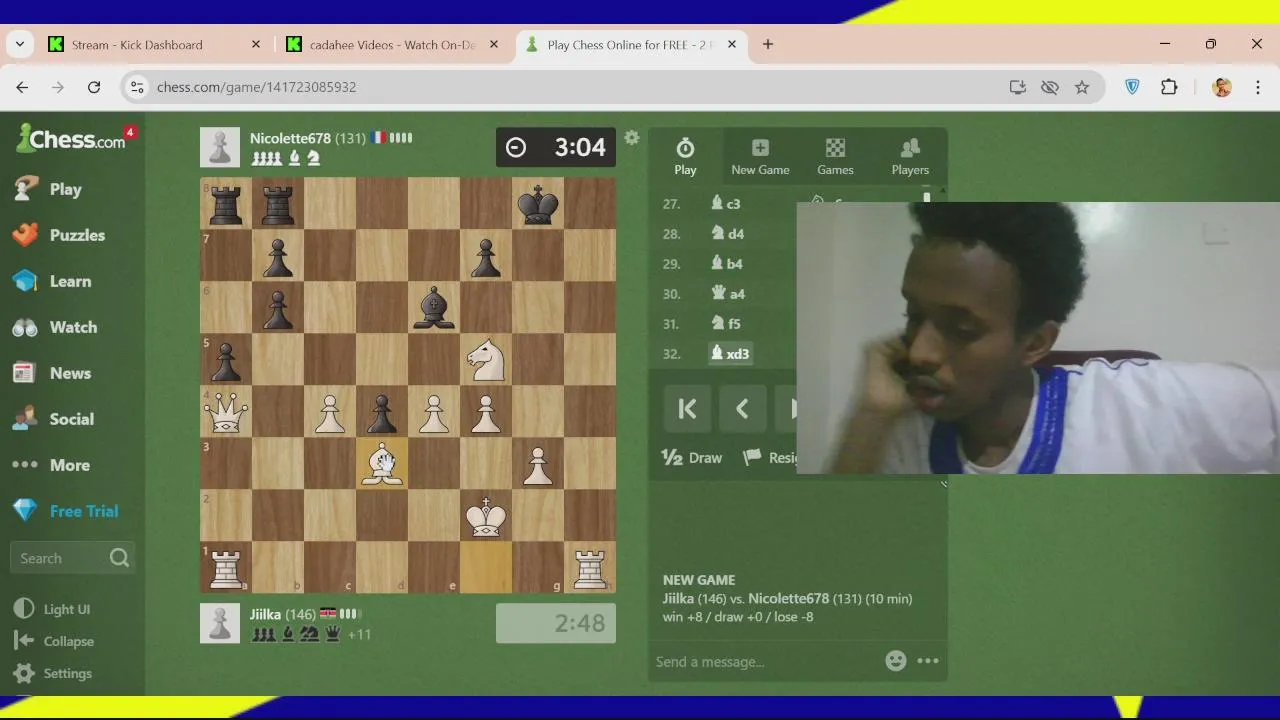This screenshot has width=1280, height=720.
Task: Select the Play tab
Action: pyautogui.click(x=685, y=157)
